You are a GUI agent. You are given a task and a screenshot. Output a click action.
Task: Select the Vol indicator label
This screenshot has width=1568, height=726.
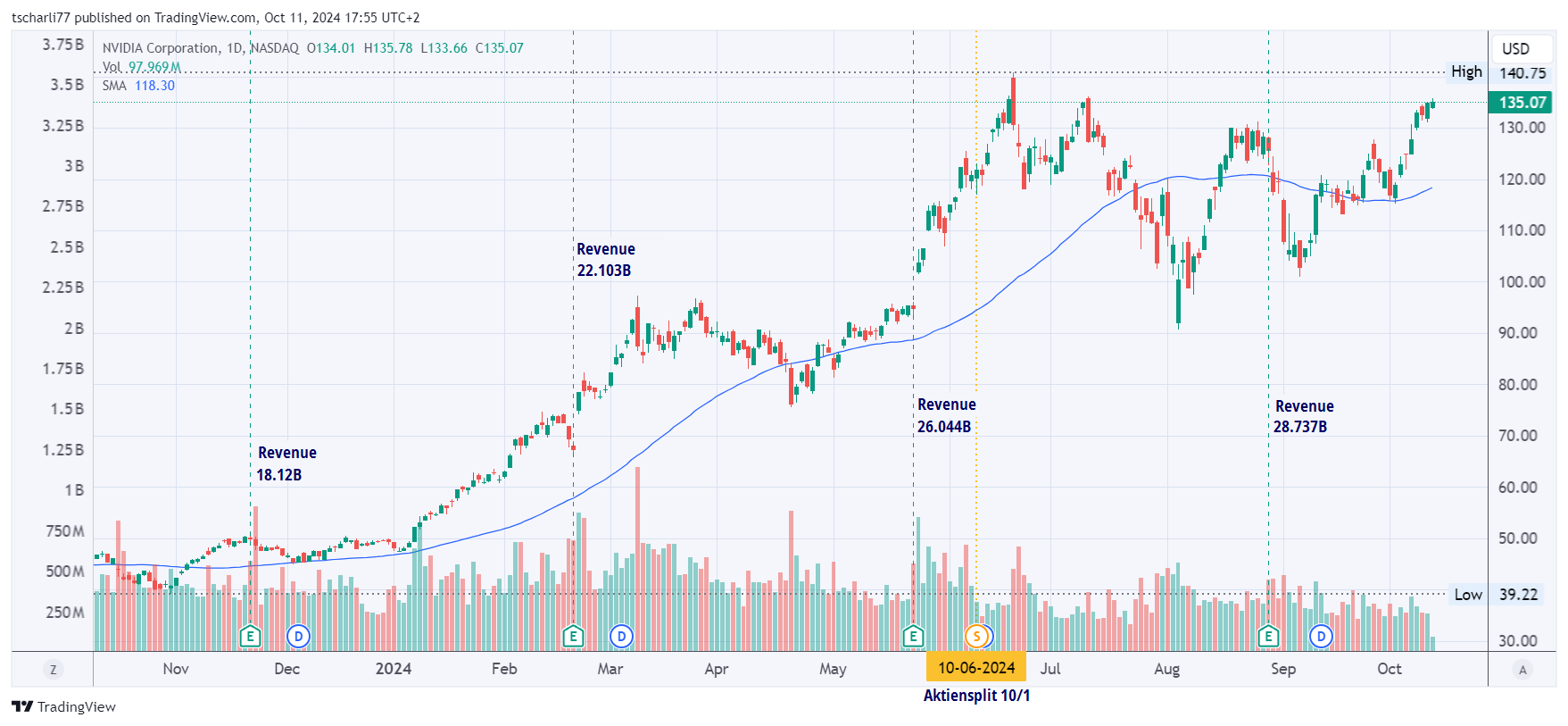point(112,67)
